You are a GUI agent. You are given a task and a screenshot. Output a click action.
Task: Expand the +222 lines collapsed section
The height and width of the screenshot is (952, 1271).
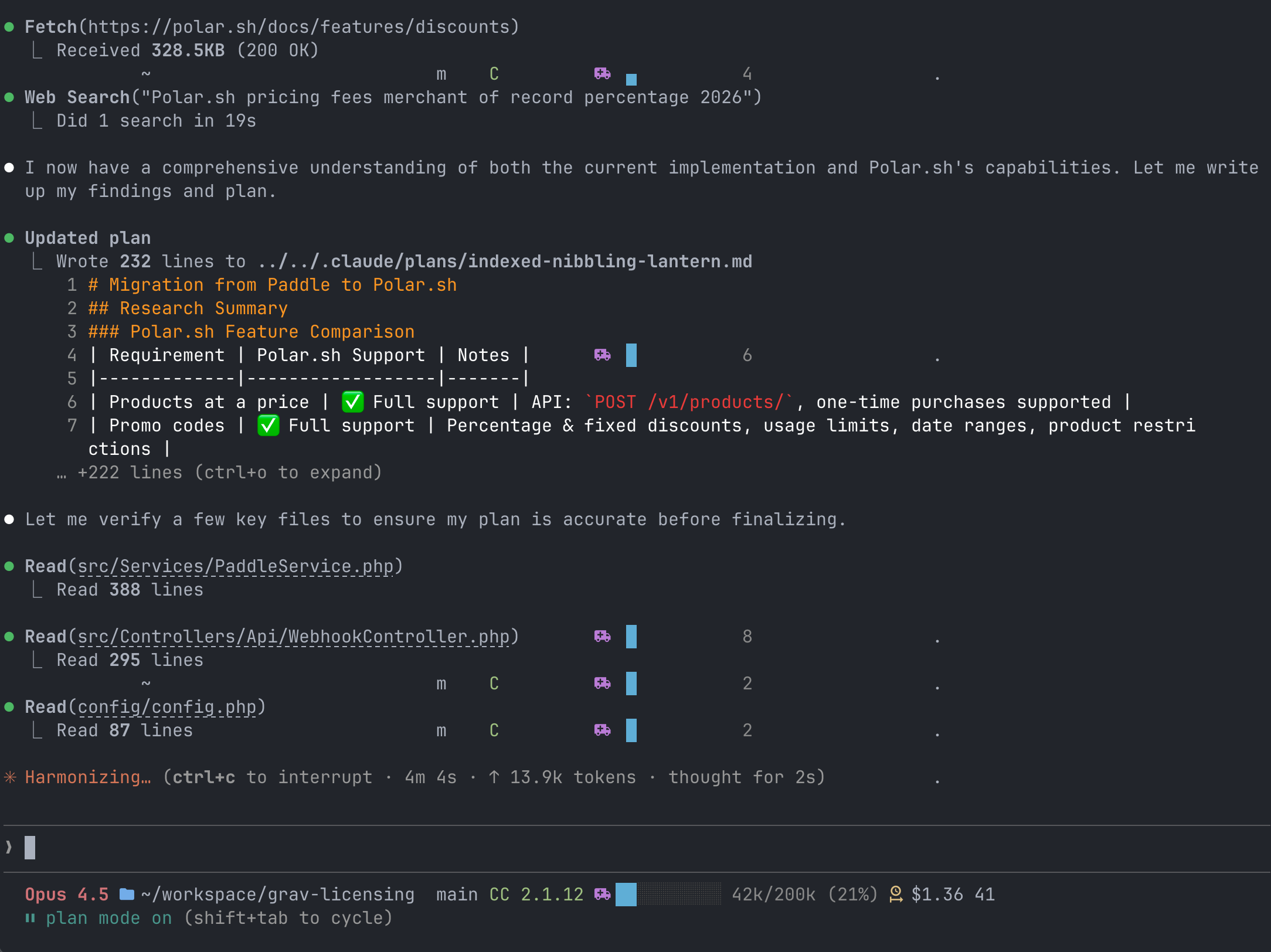point(220,472)
